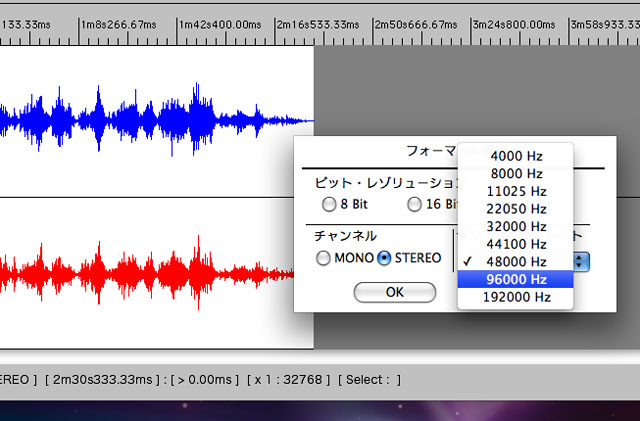The image size is (640, 421).
Task: Confirm the format dialog with OK
Action: click(x=395, y=292)
